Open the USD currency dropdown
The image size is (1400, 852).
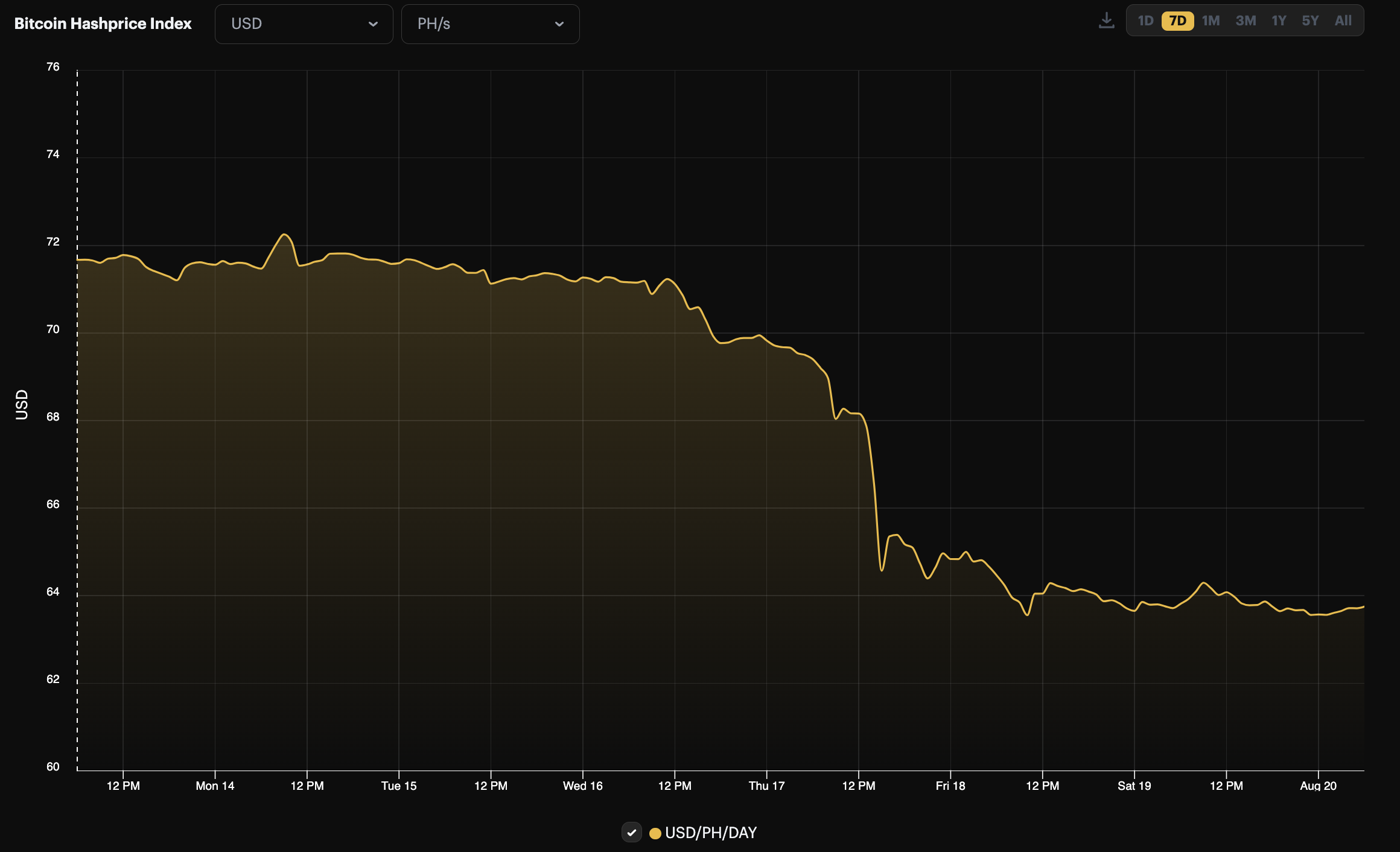pyautogui.click(x=304, y=24)
